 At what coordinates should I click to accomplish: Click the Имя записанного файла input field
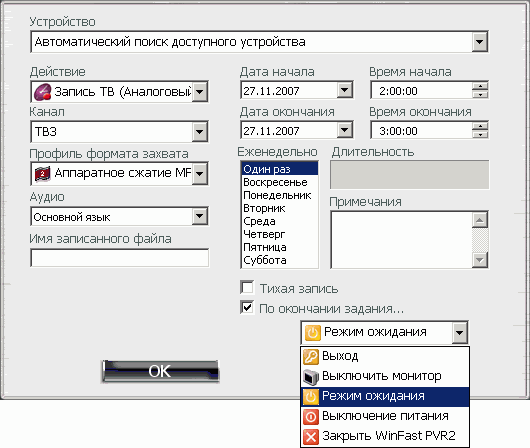tap(119, 258)
